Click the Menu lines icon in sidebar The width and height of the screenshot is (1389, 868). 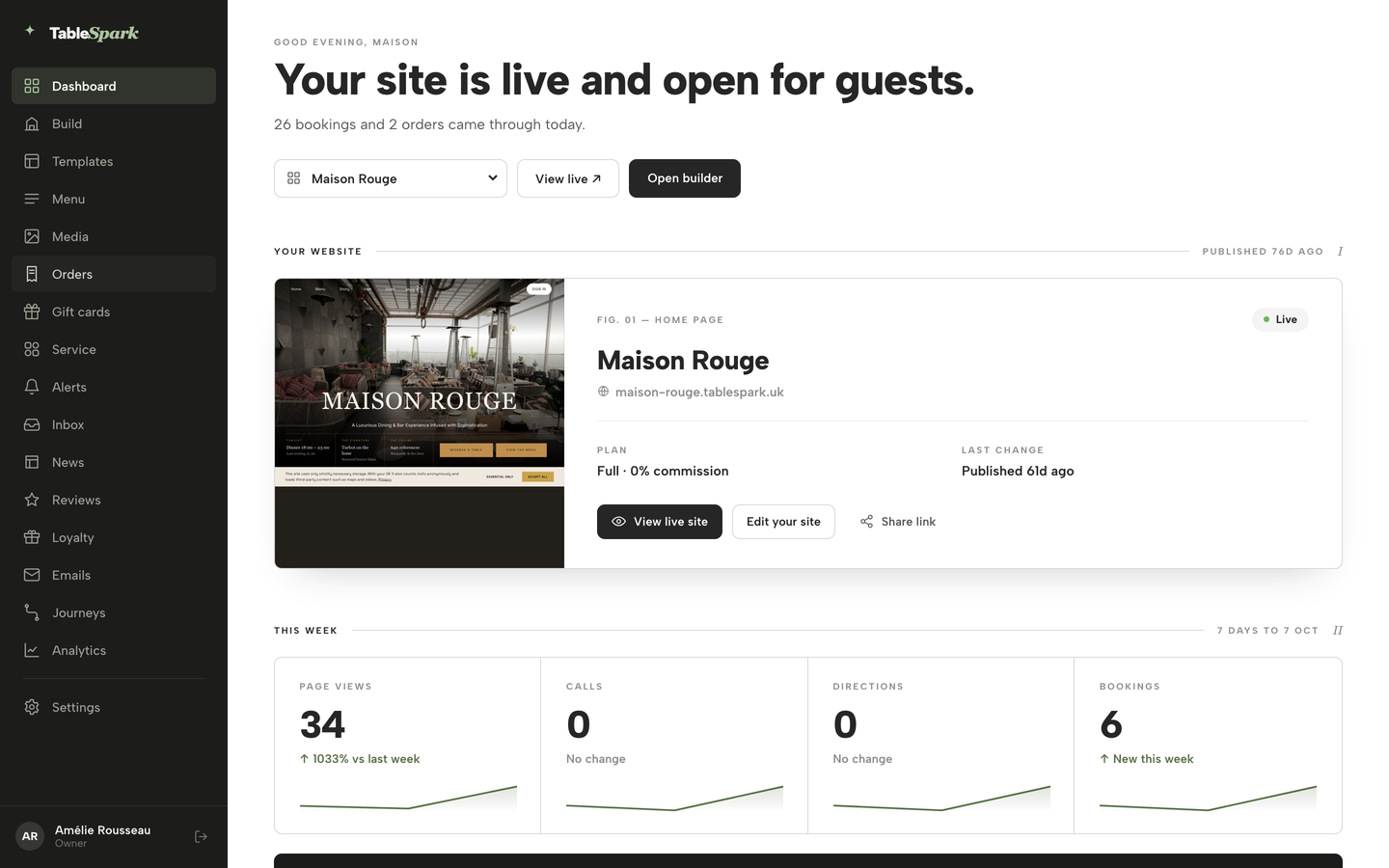coord(32,199)
